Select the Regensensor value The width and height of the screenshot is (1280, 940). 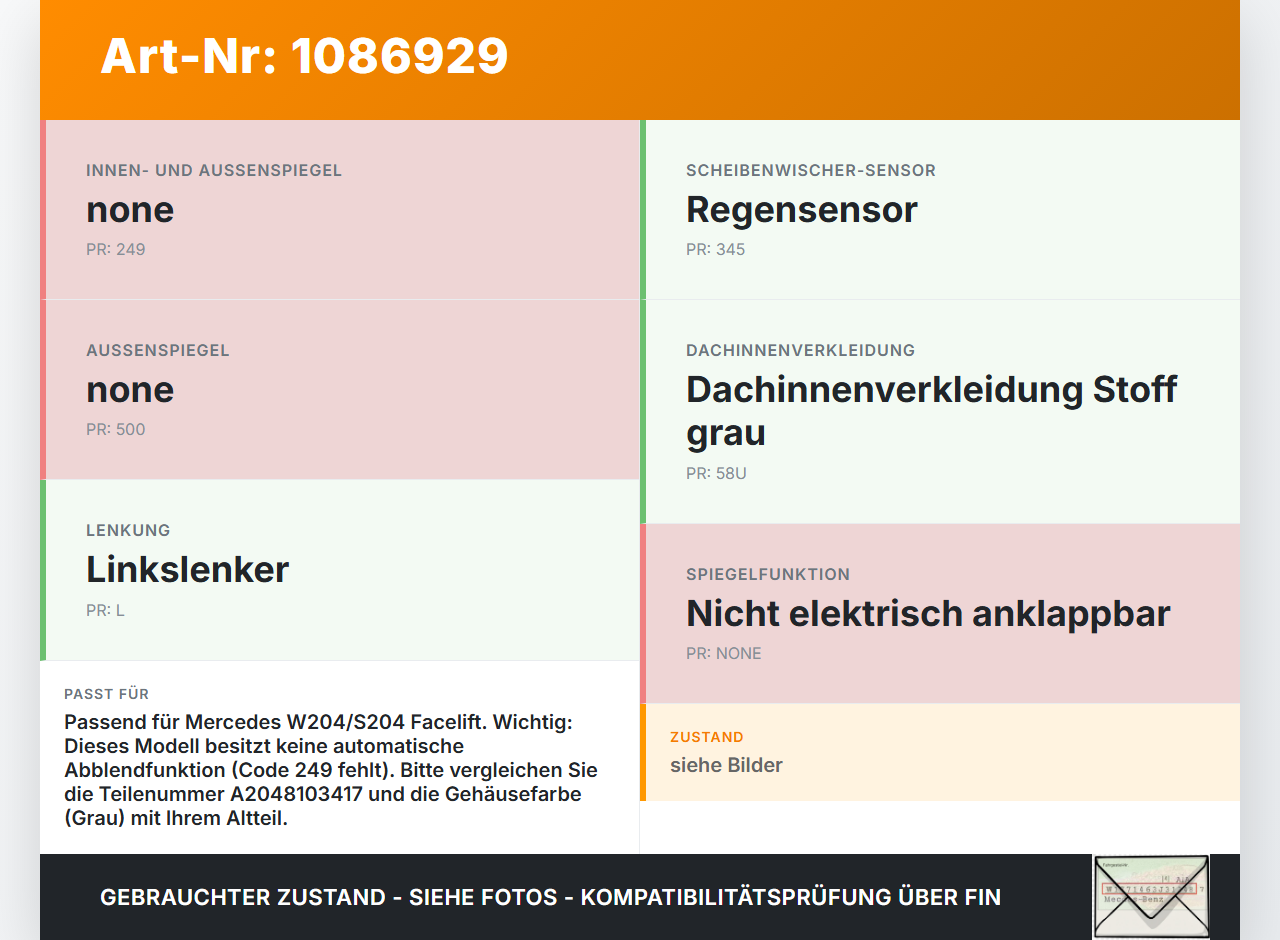point(802,210)
